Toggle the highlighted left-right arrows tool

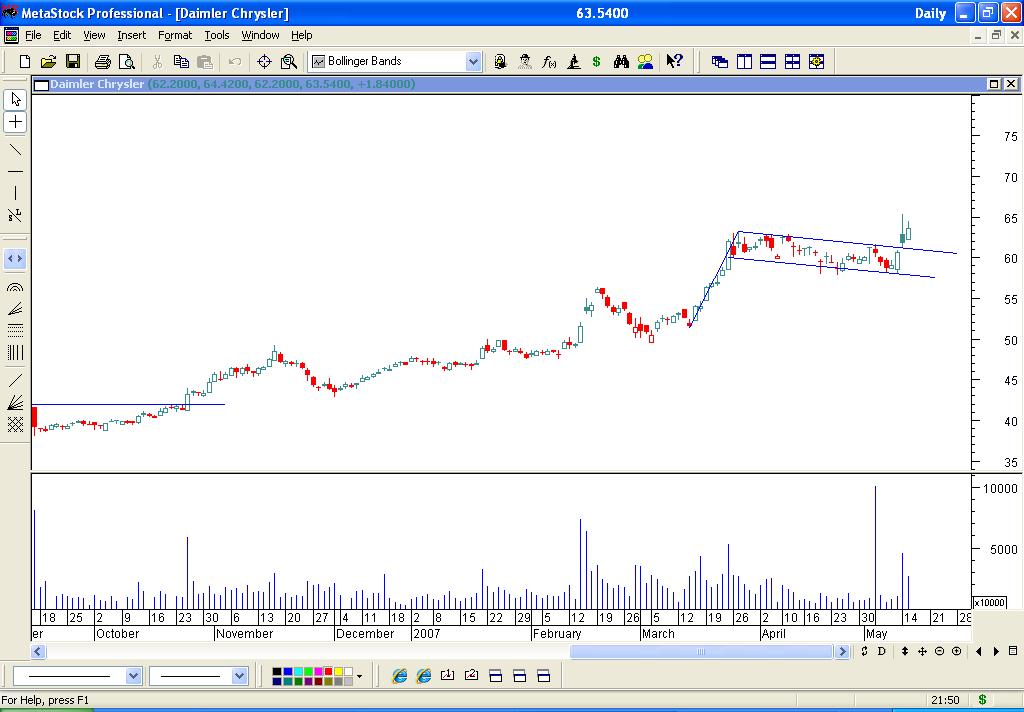[x=16, y=259]
